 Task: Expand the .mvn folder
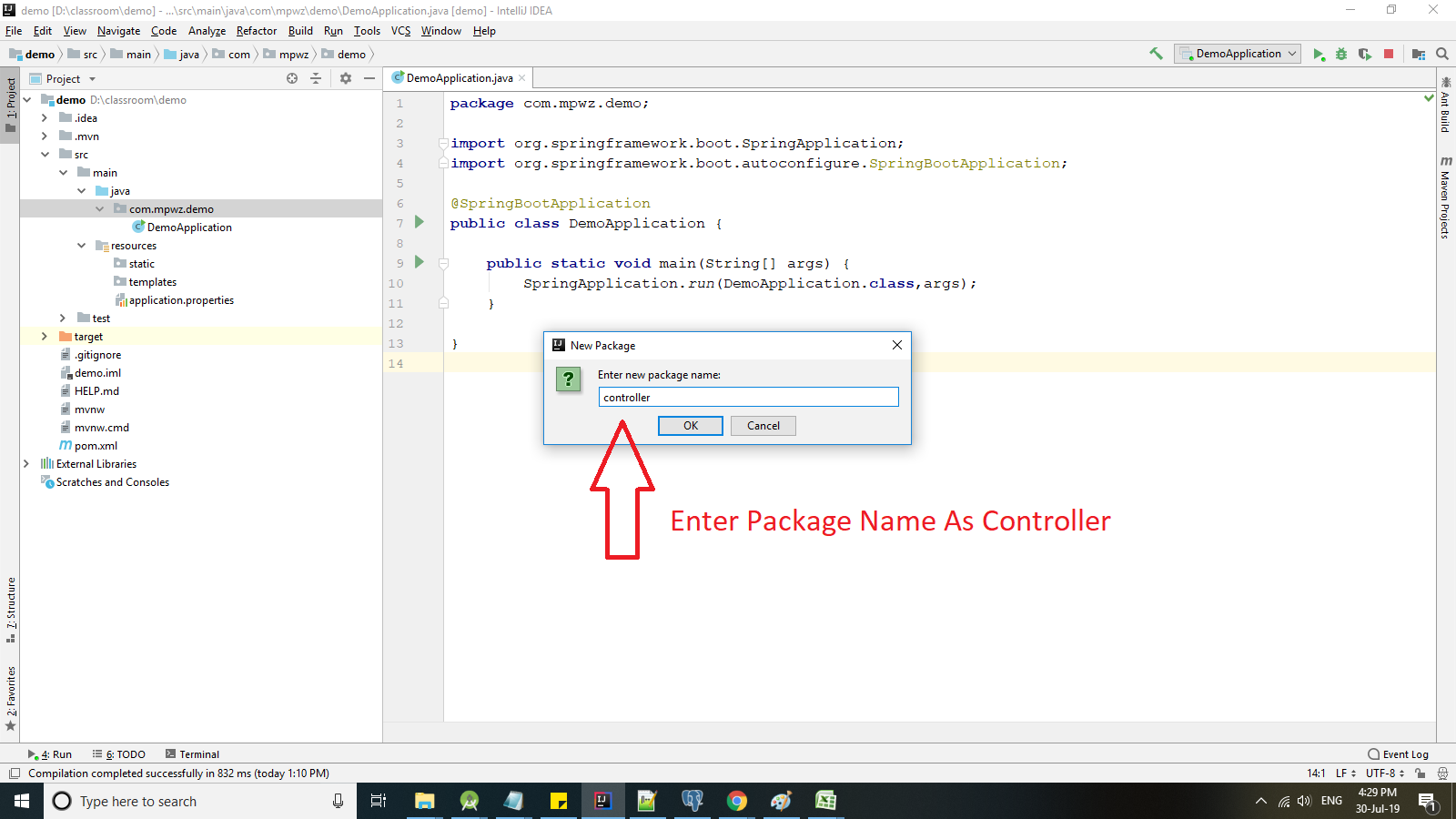45,136
